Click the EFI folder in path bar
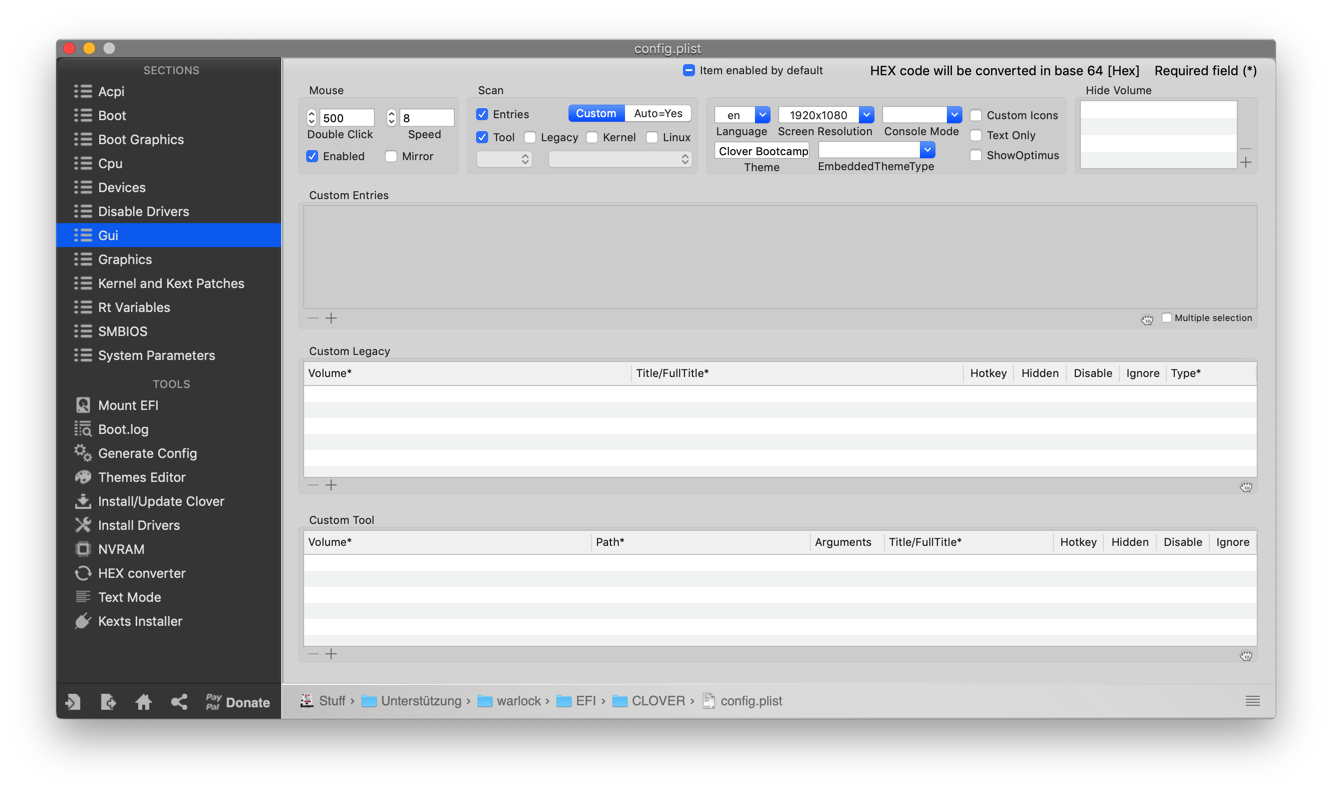The image size is (1332, 793). tap(576, 701)
